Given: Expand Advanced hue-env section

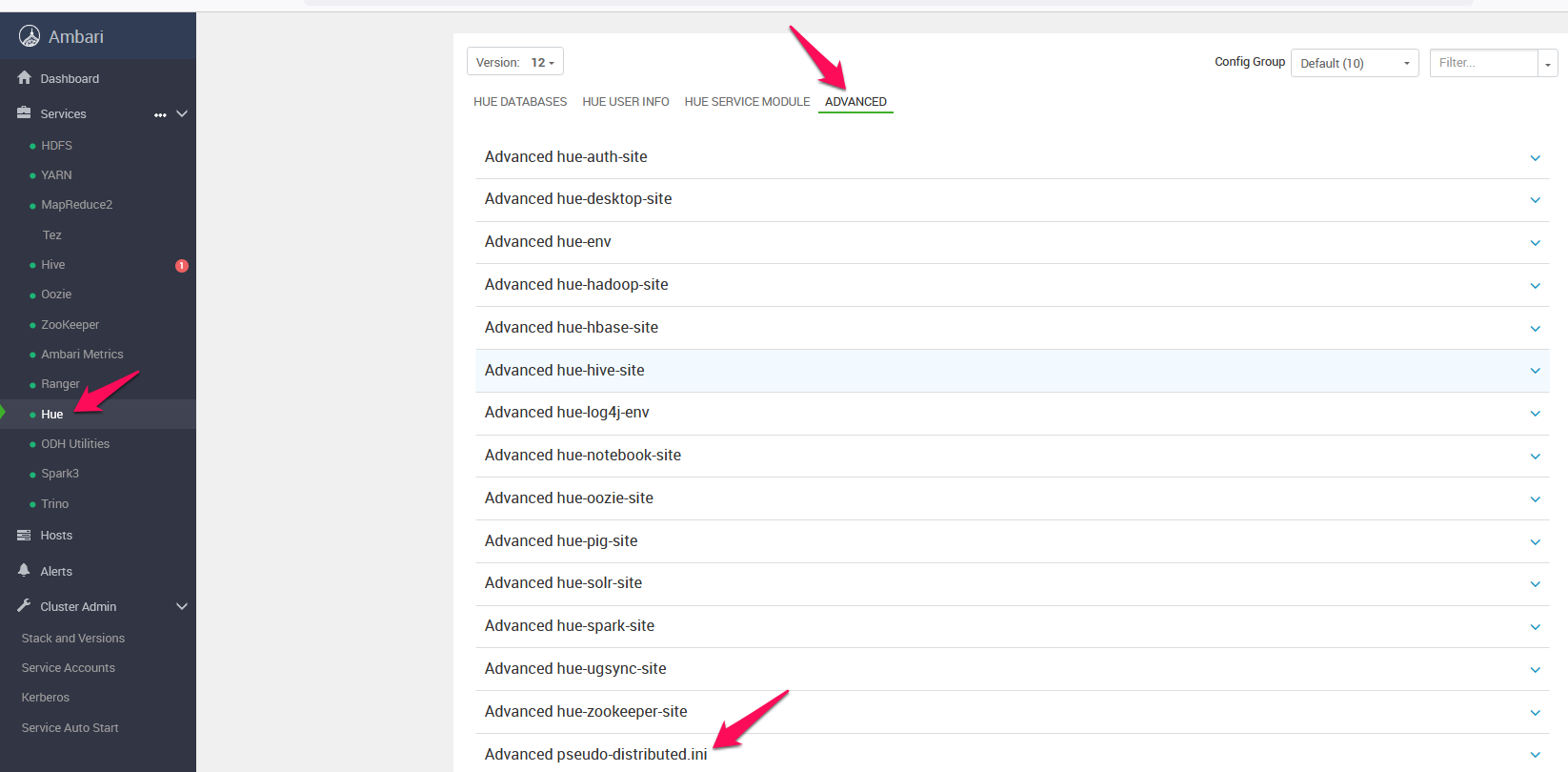Looking at the screenshot, I should click(1012, 243).
